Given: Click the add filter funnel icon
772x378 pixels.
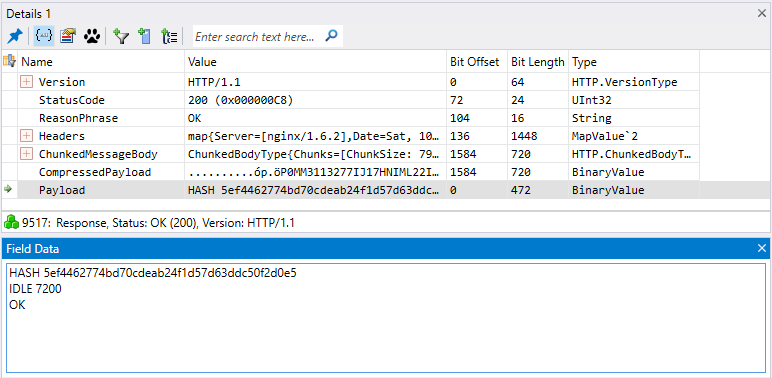Looking at the screenshot, I should 121,36.
